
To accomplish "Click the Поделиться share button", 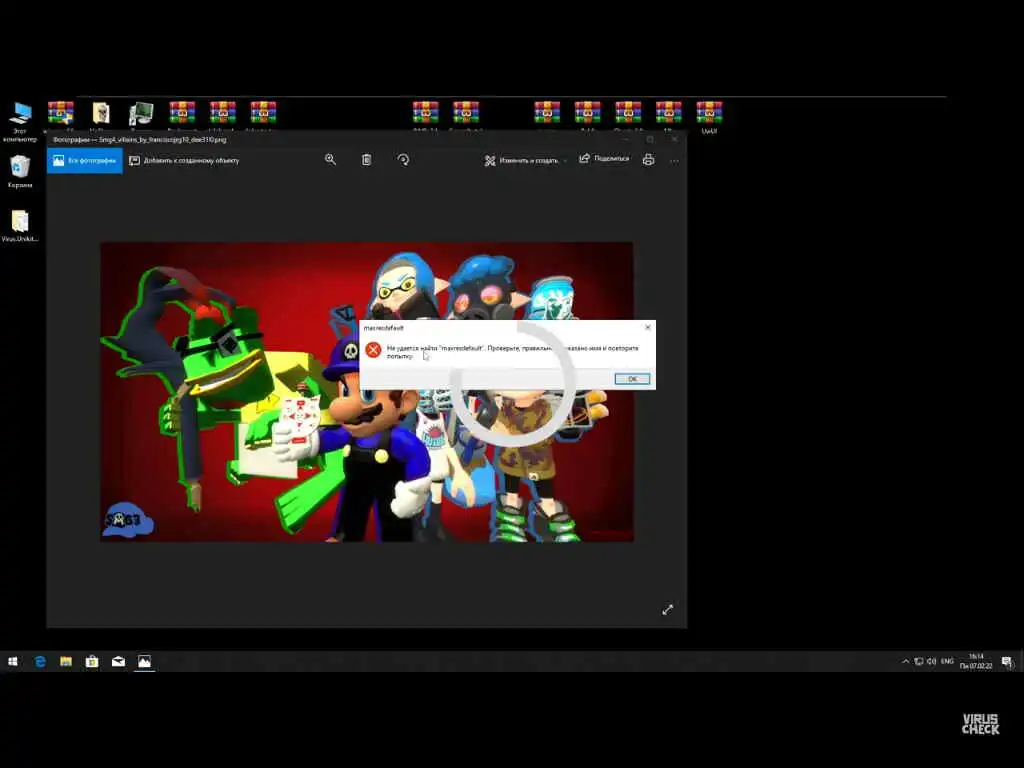I will [x=604, y=159].
